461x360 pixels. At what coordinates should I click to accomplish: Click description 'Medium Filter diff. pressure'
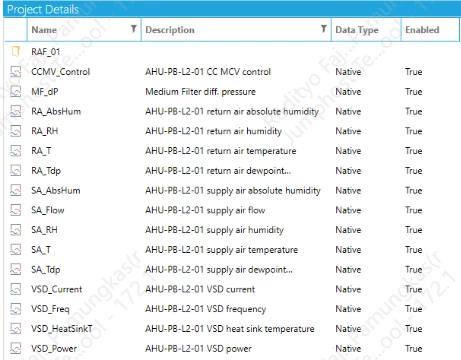pos(200,92)
